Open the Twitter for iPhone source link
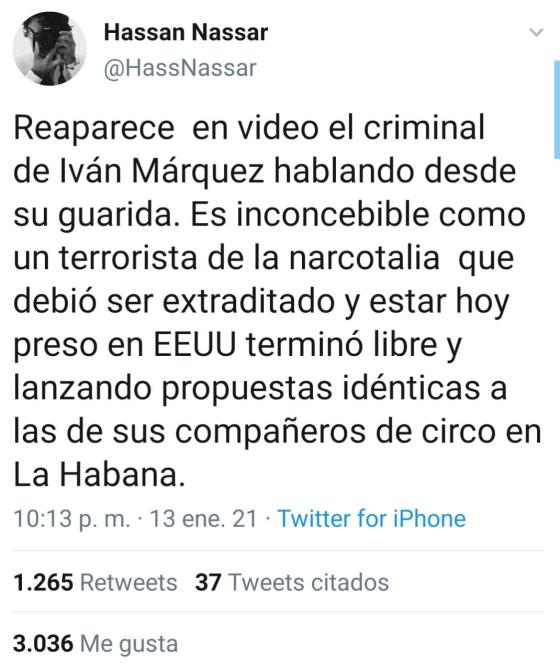 372,519
